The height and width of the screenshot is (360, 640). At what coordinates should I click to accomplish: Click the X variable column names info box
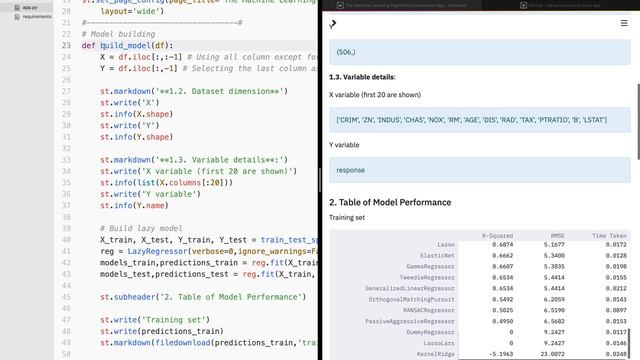click(480, 120)
